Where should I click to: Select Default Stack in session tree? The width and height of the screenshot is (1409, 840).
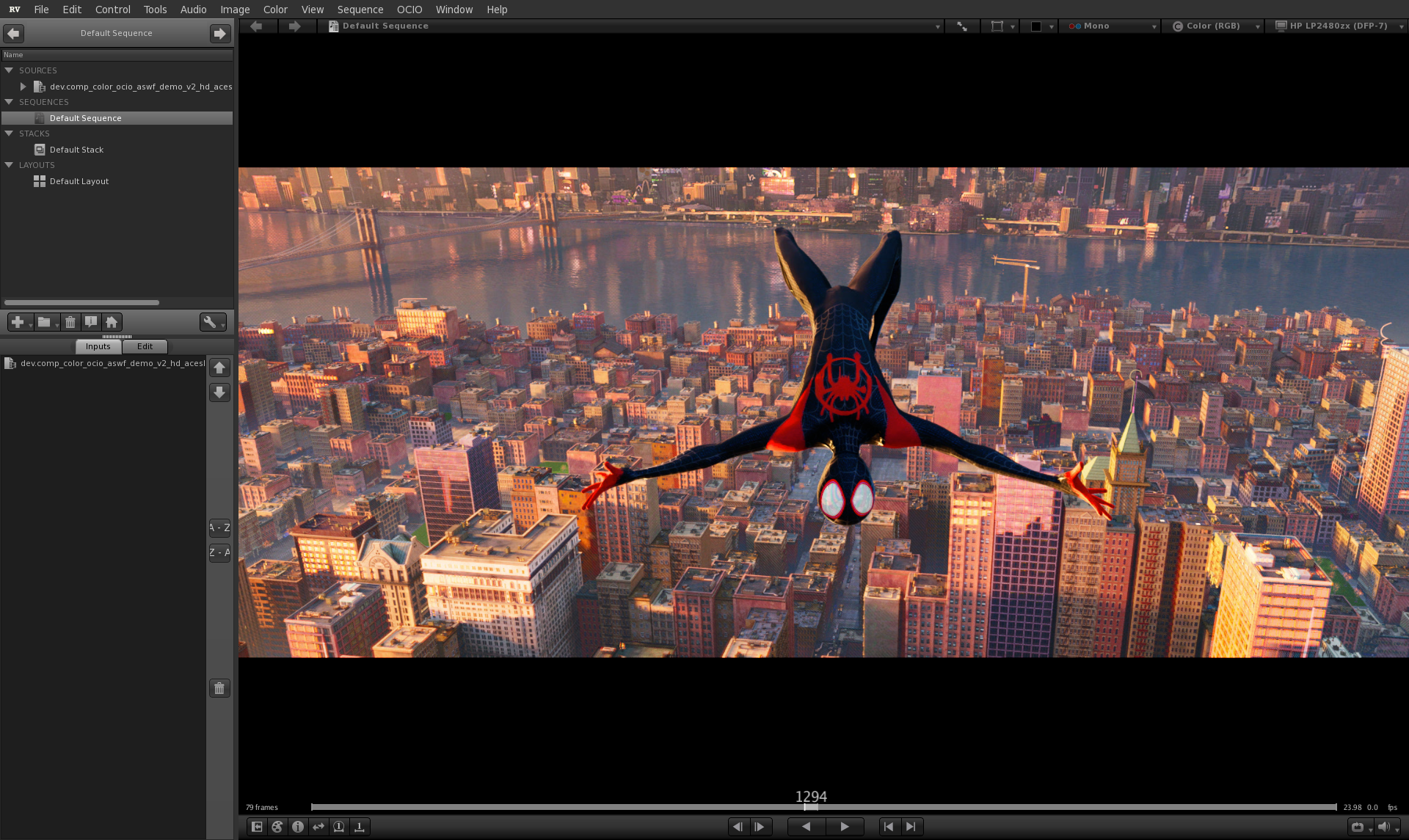coord(76,150)
